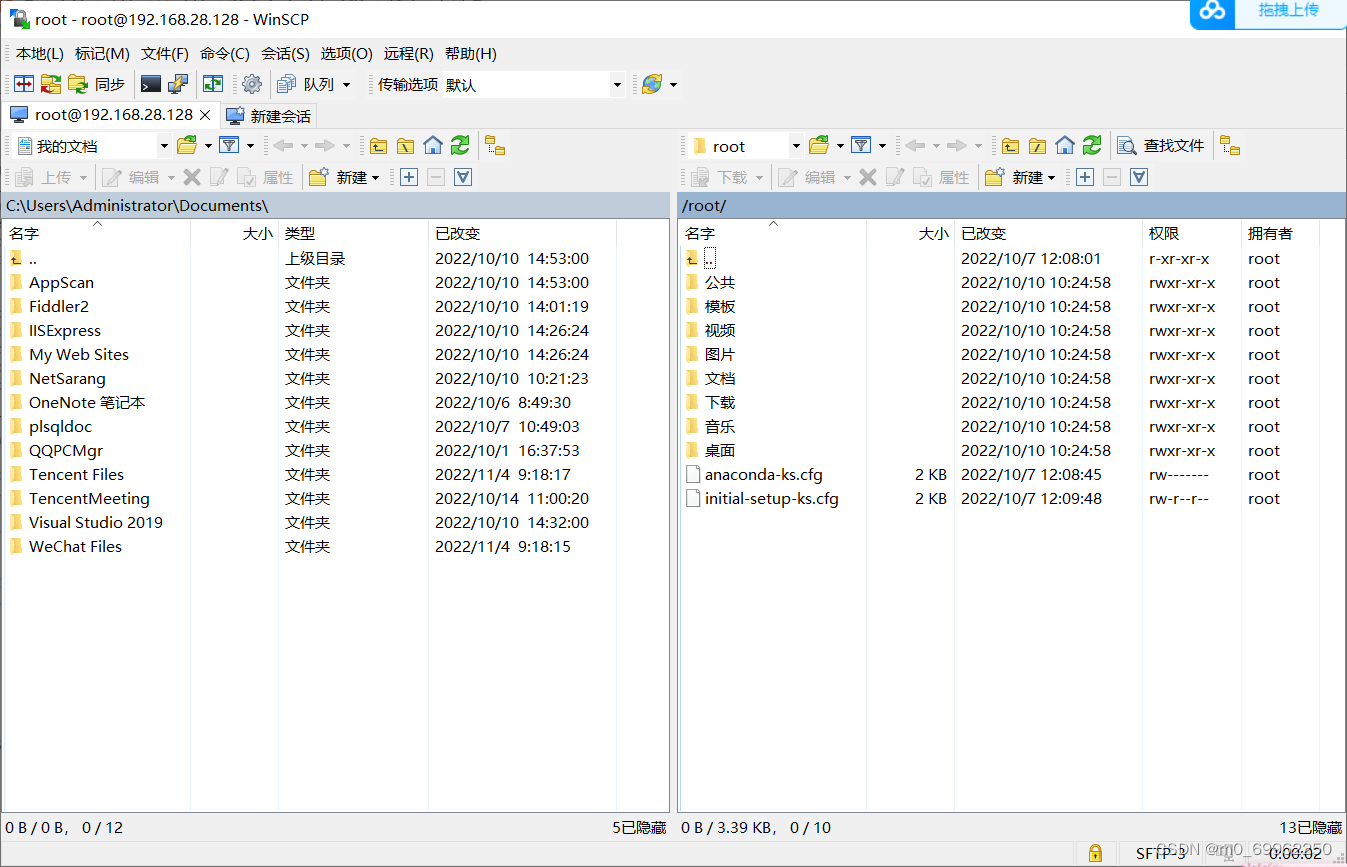Sort remote files by 权限 column header

pyautogui.click(x=1192, y=233)
